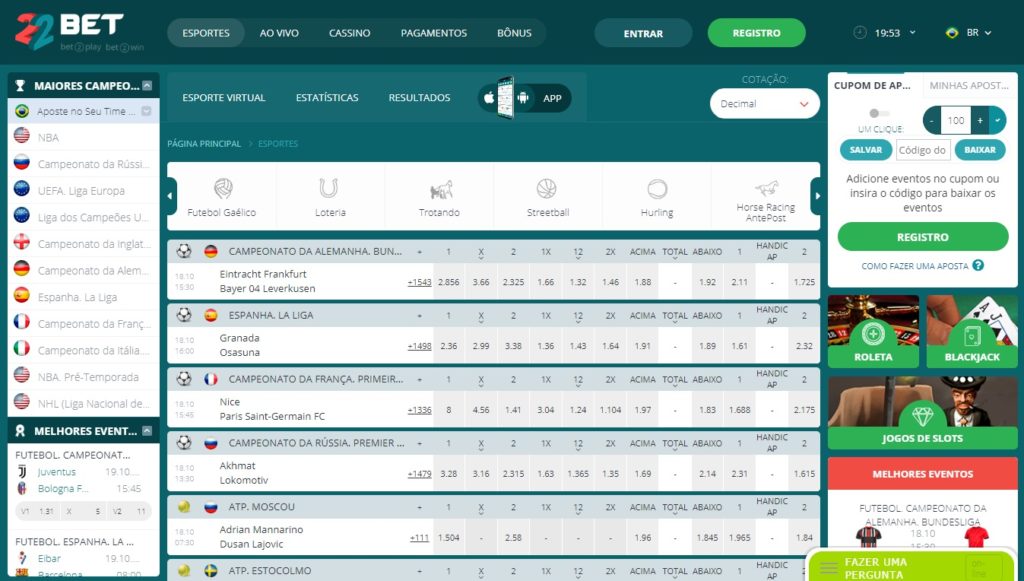Select the Futebol Gaélico sport icon

[222, 189]
